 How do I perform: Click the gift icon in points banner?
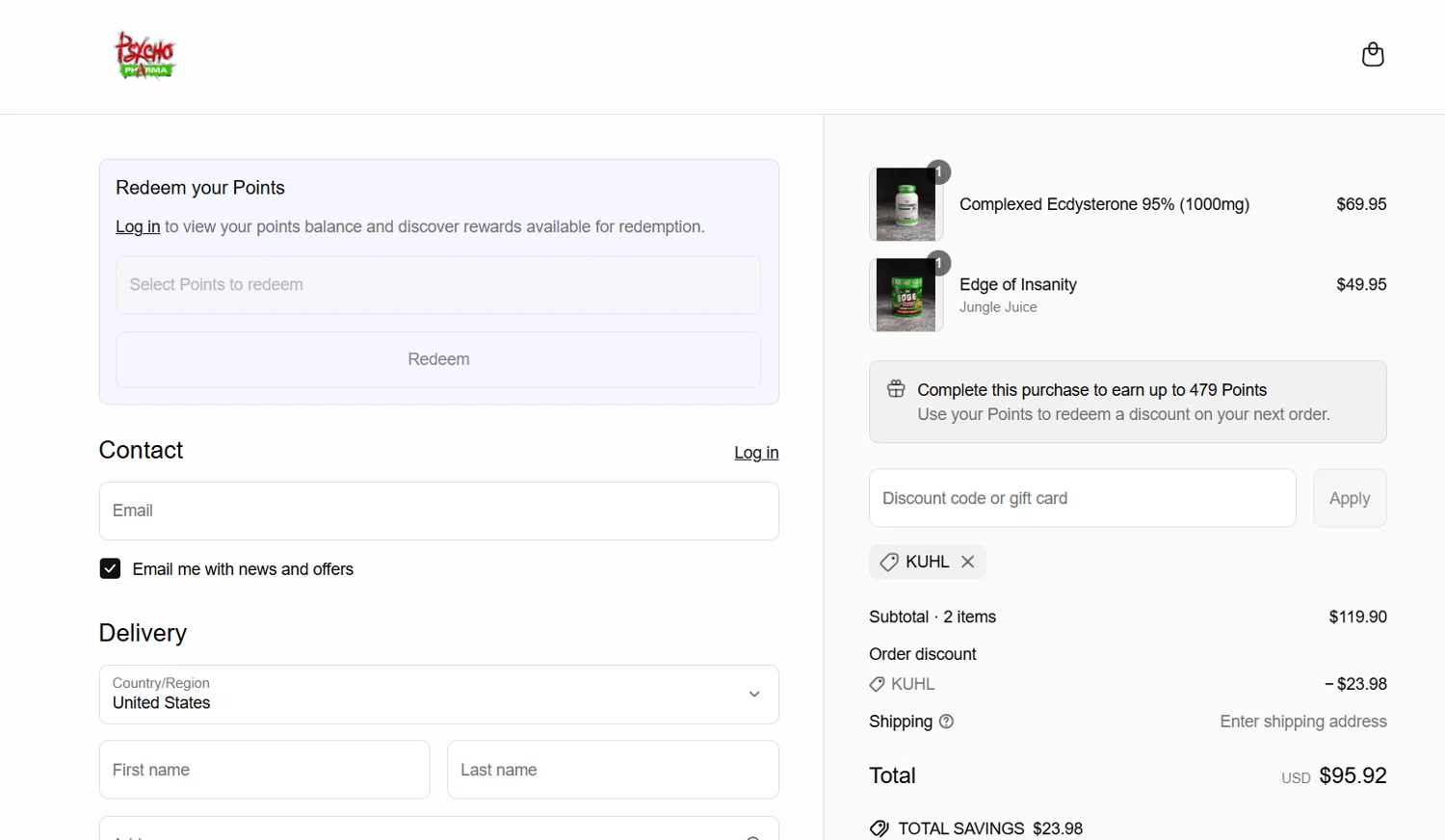(x=896, y=389)
